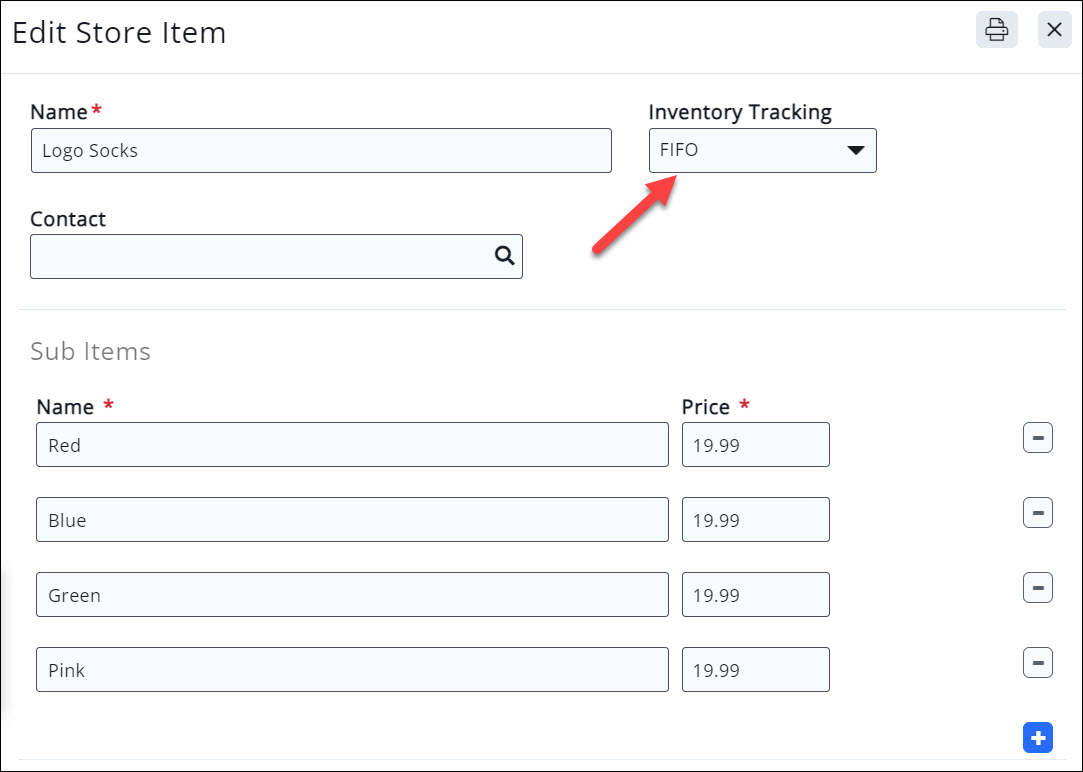This screenshot has width=1083, height=772.
Task: Click the Pink sub item name field
Action: coord(352,670)
